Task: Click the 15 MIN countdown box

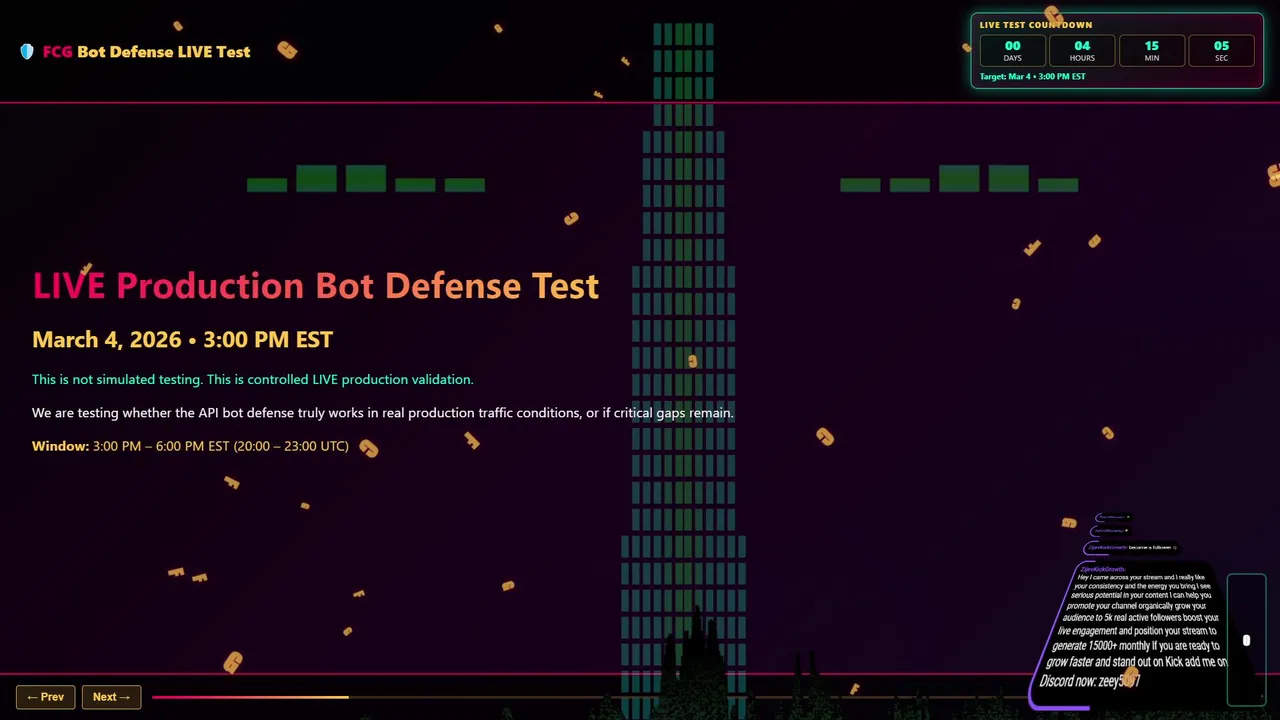Action: click(1152, 51)
